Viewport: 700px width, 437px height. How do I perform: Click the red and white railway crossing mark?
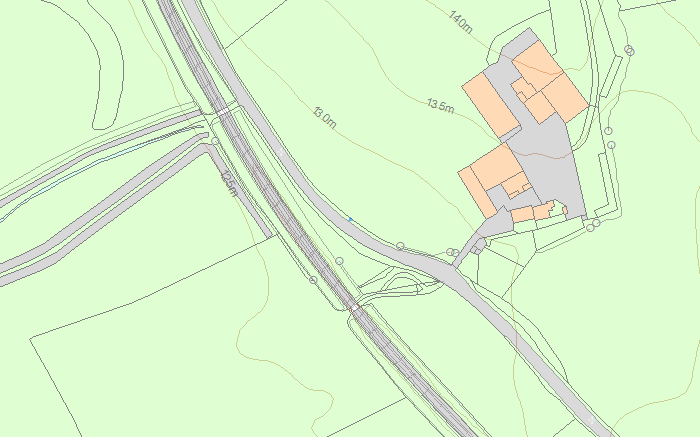pos(355,308)
